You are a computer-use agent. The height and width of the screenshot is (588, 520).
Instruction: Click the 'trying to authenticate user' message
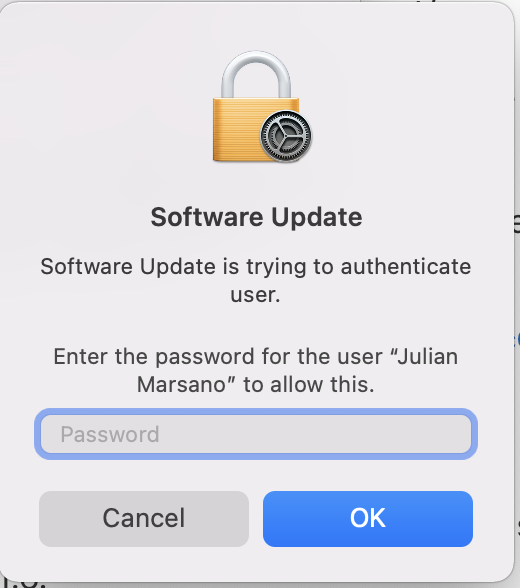256,280
